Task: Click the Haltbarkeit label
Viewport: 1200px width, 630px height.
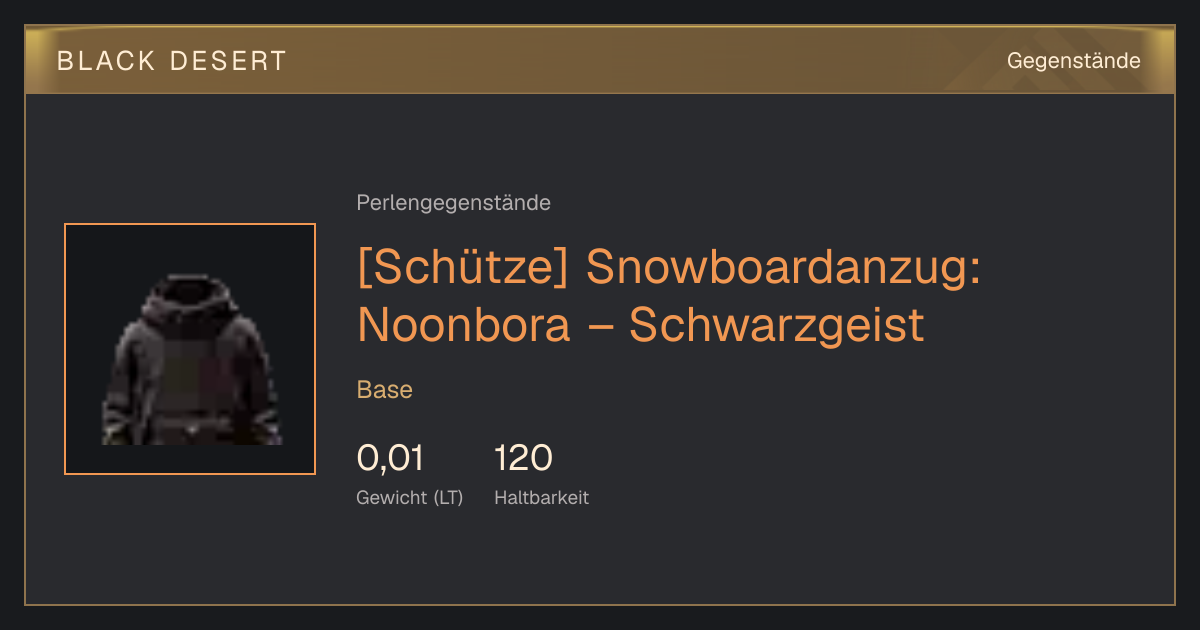Action: pyautogui.click(x=541, y=497)
